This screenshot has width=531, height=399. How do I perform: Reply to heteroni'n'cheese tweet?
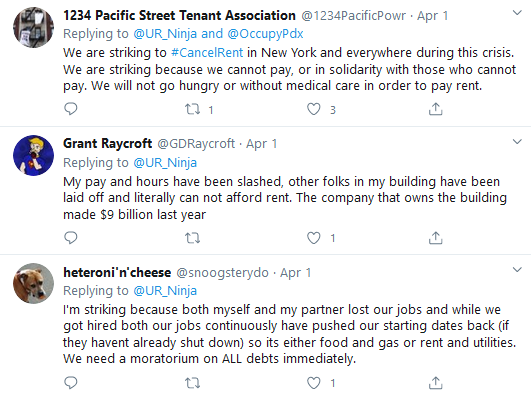point(71,383)
